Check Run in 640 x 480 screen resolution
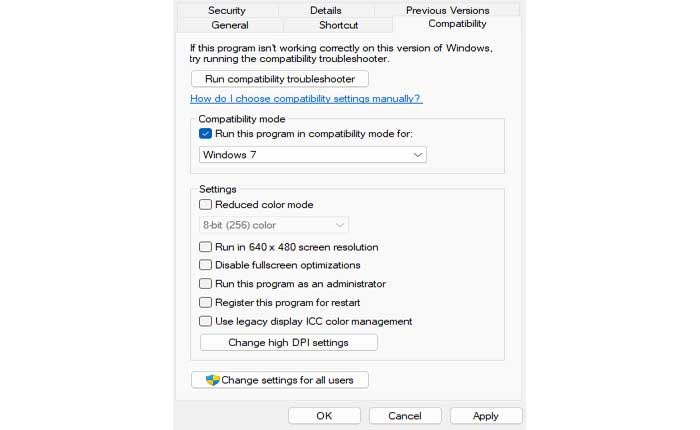Viewport: 700px width, 430px height. point(206,247)
